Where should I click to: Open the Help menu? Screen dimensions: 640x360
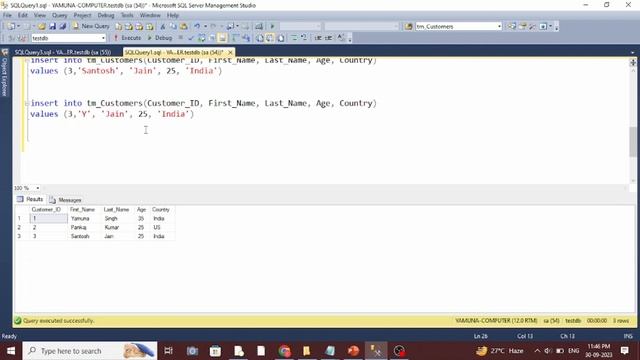(173, 15)
